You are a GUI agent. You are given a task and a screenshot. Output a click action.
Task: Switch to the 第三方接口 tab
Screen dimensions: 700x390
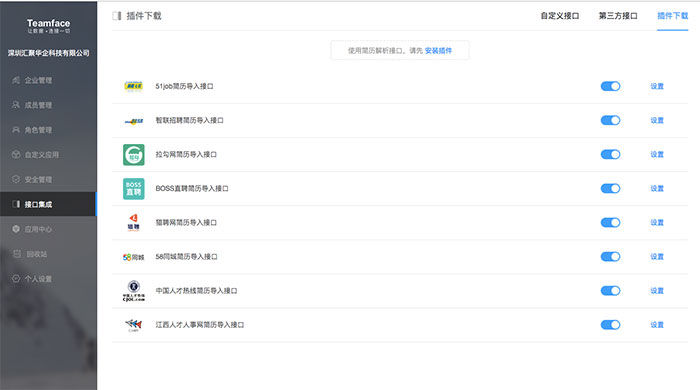618,16
